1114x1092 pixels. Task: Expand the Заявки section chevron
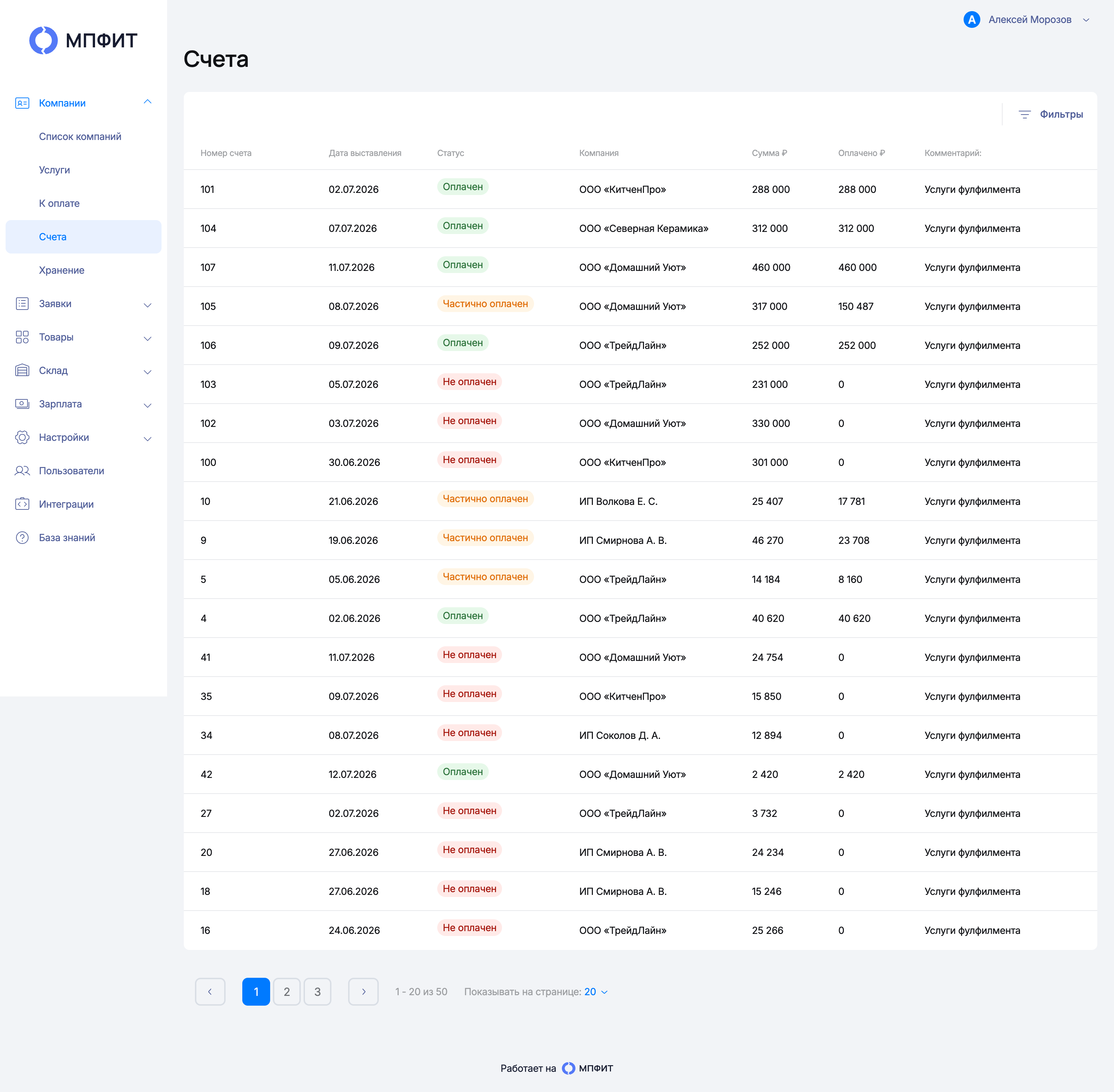147,305
